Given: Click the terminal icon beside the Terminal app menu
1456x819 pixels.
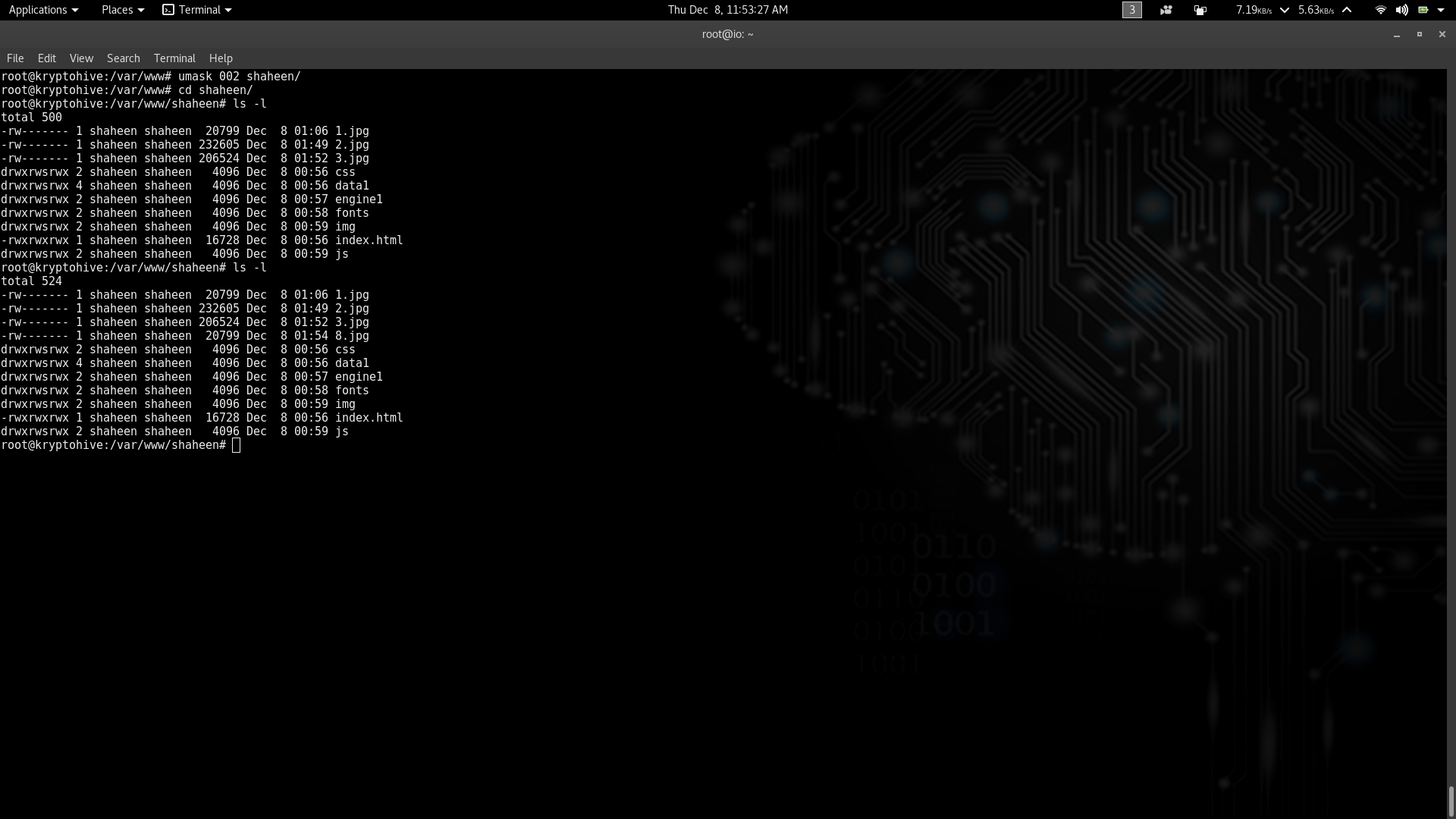Looking at the screenshot, I should coord(168,10).
